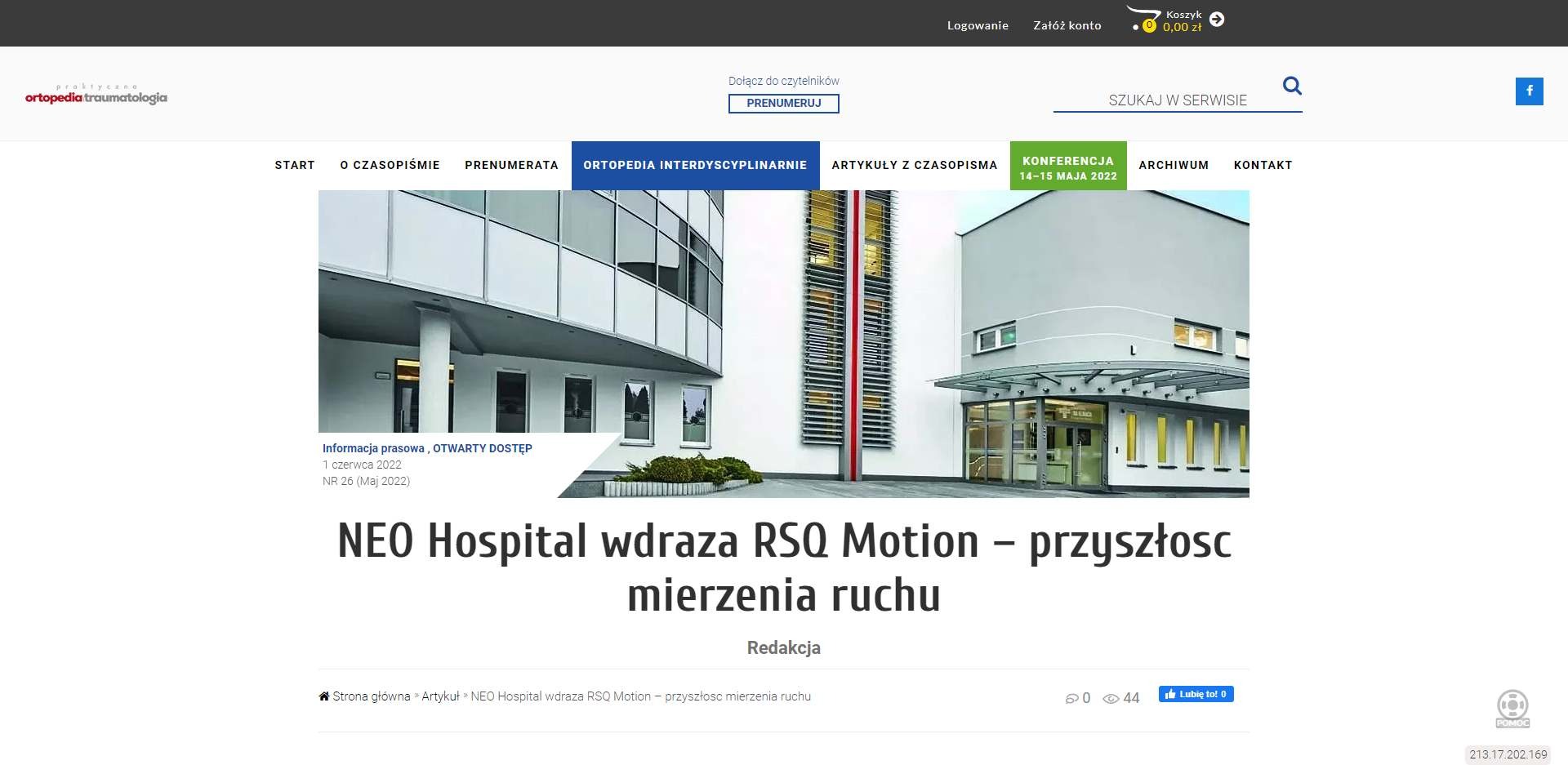Open the POMOC help lifebuoy icon
1568x765 pixels.
pos(1512,709)
